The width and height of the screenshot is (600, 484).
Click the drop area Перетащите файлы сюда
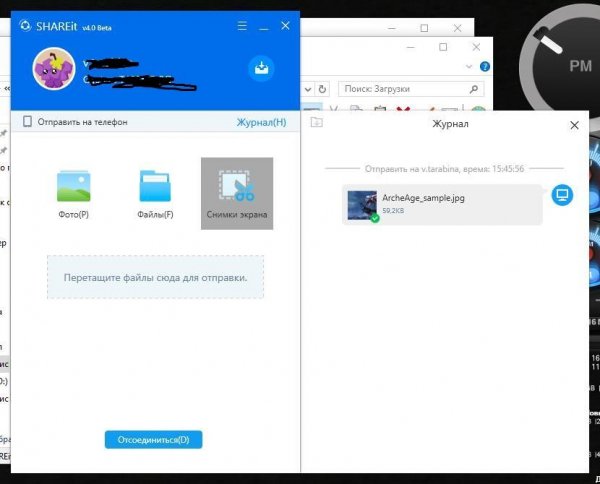[155, 277]
